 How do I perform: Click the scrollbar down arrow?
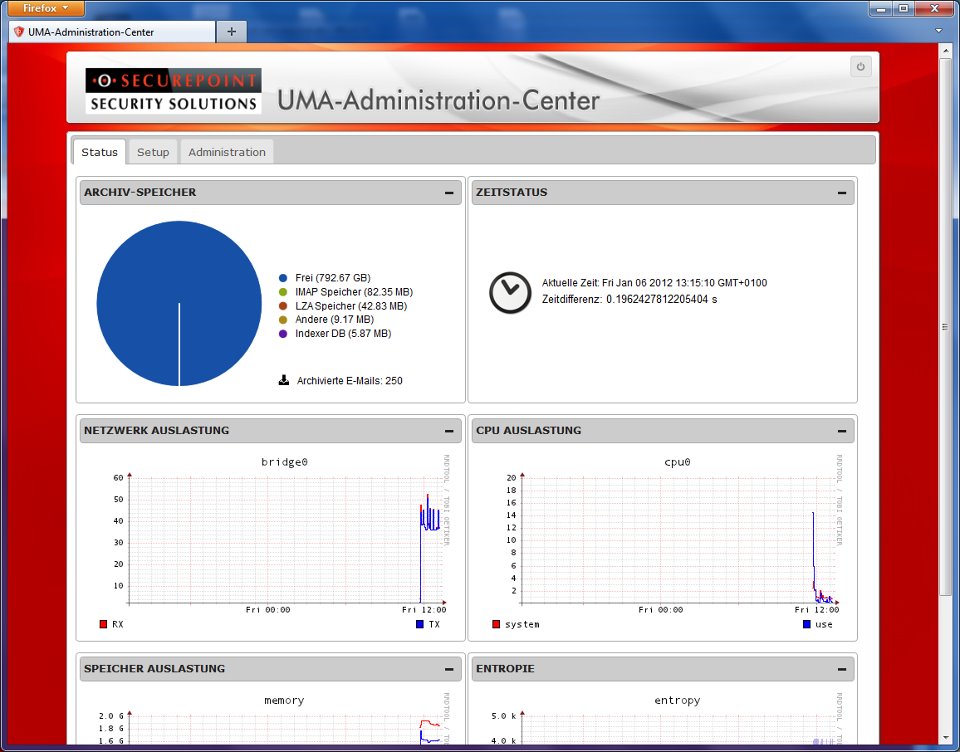(x=945, y=737)
